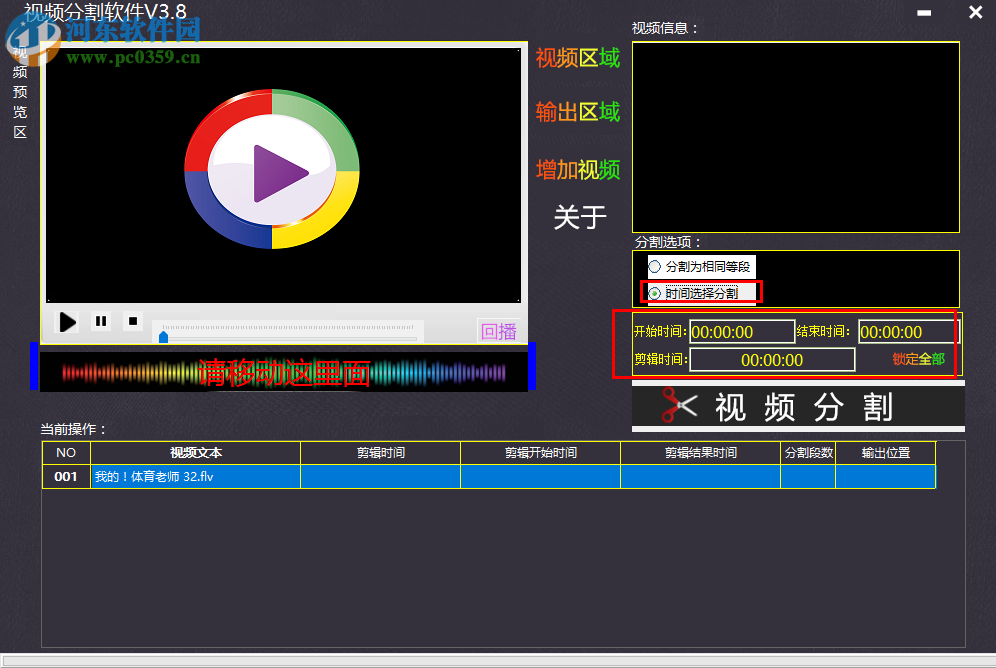Click the 视频预览区 sidebar label
The height and width of the screenshot is (668, 996).
19,91
